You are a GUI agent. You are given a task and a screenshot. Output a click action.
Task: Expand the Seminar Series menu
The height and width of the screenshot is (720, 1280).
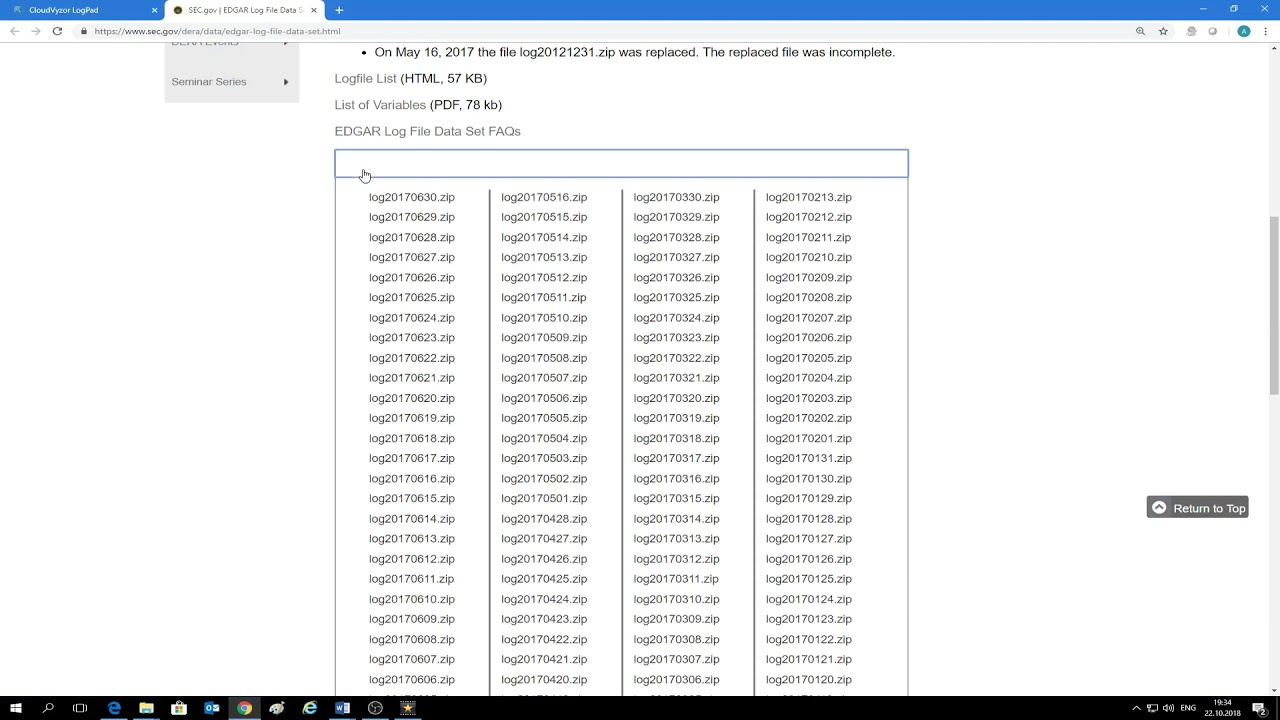231,82
